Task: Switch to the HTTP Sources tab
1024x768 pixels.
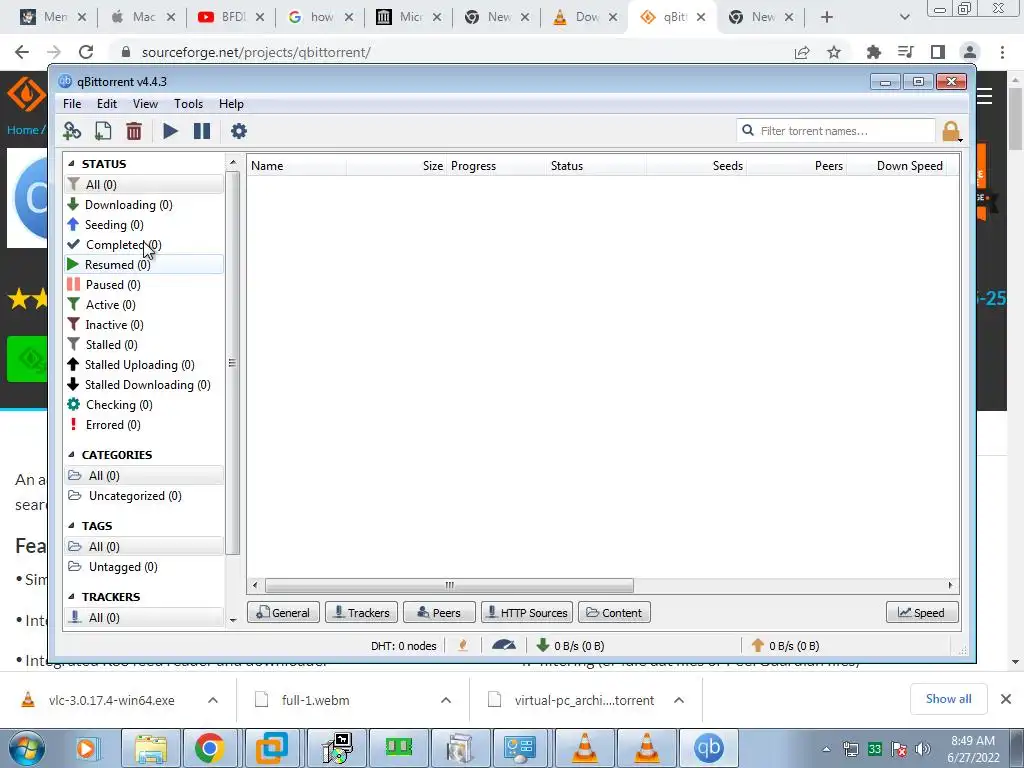Action: pos(527,613)
